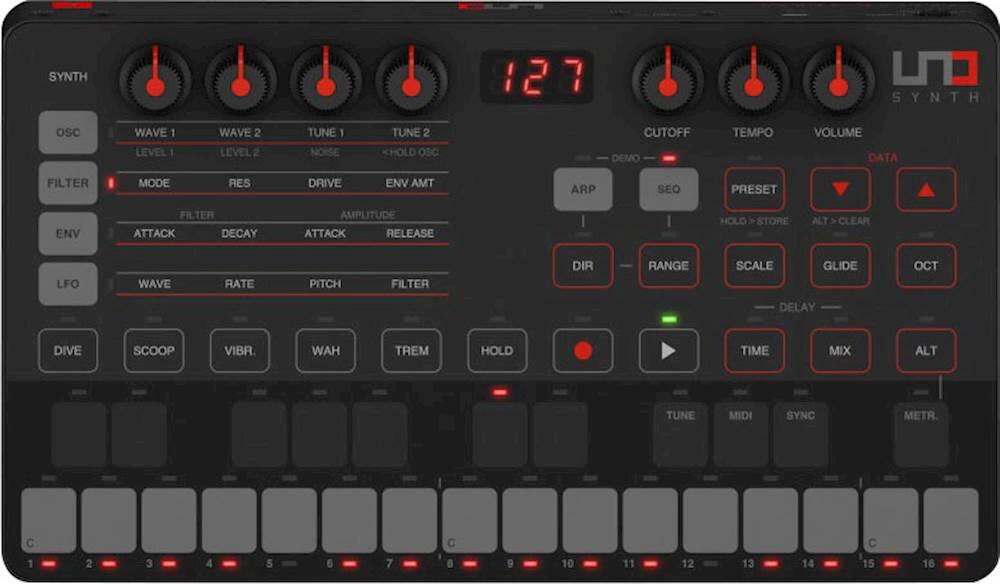The height and width of the screenshot is (584, 1000).
Task: Toggle the HOLD function
Action: pos(497,351)
